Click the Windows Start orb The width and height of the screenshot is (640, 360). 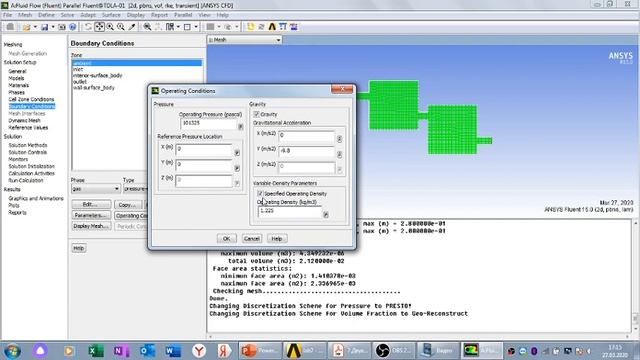click(x=12, y=351)
